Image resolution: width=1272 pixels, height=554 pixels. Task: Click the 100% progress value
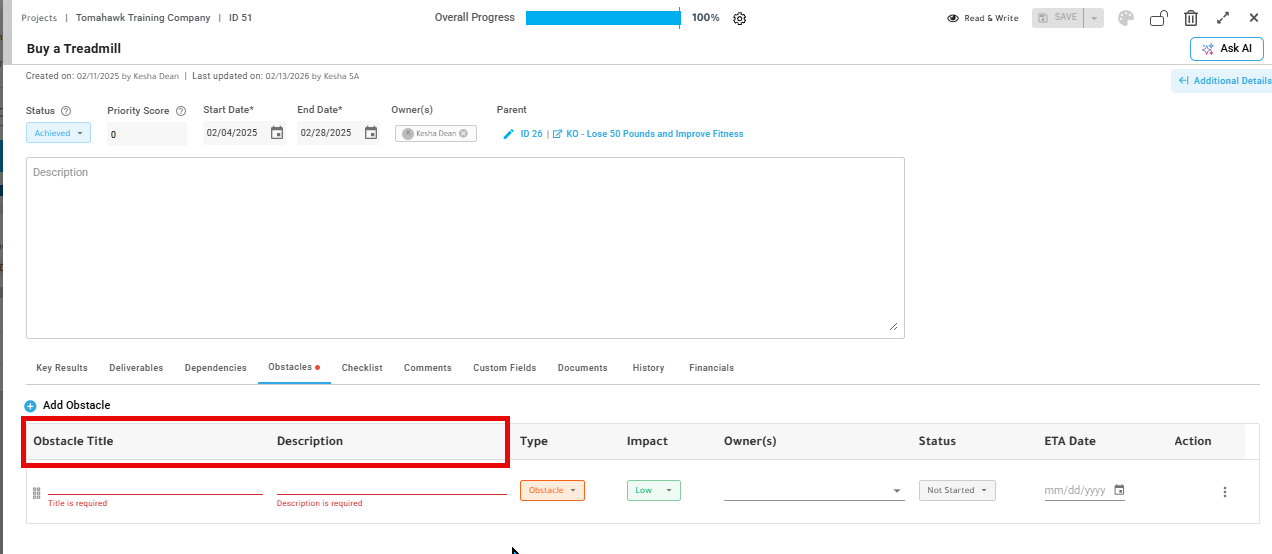coord(706,18)
